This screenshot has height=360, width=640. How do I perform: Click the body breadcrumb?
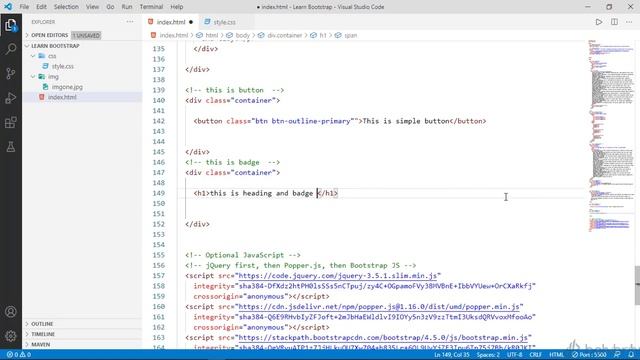tap(242, 36)
